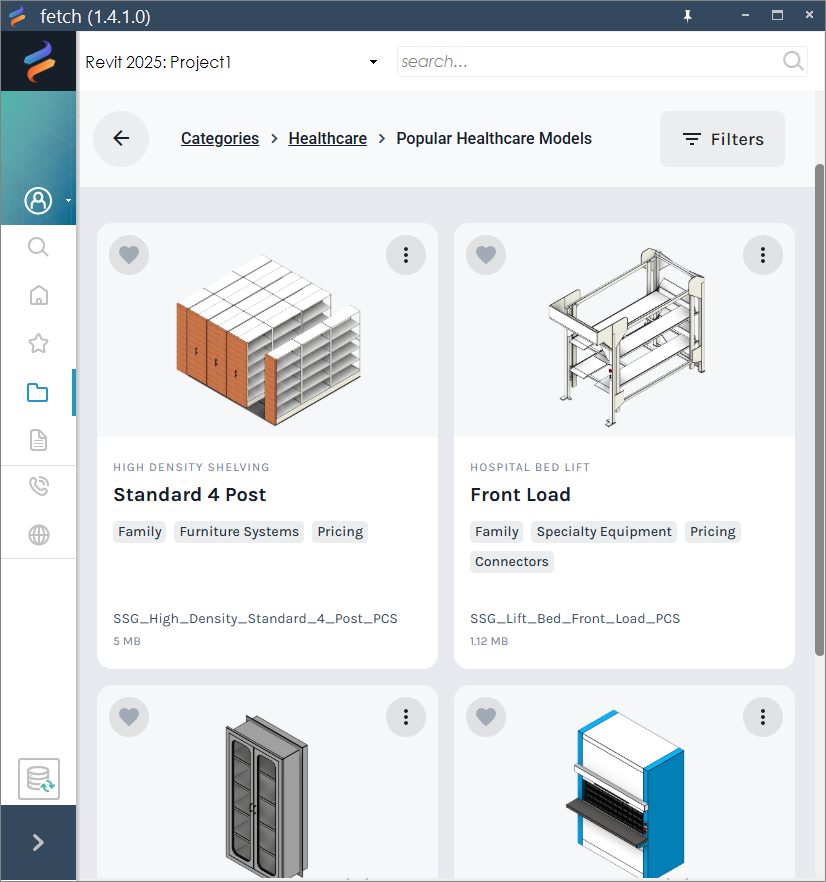This screenshot has width=826, height=882.
Task: Toggle heart on Front Load bed lift
Action: coord(486,255)
